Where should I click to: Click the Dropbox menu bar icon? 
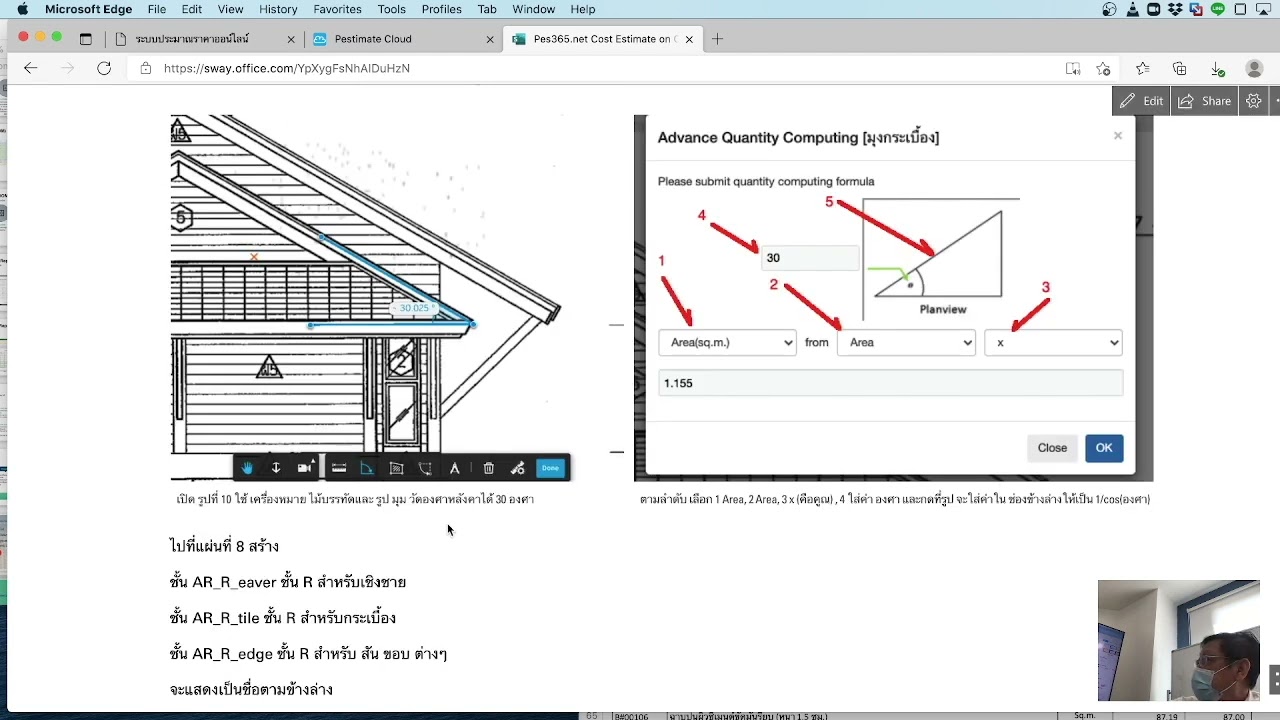[1175, 9]
